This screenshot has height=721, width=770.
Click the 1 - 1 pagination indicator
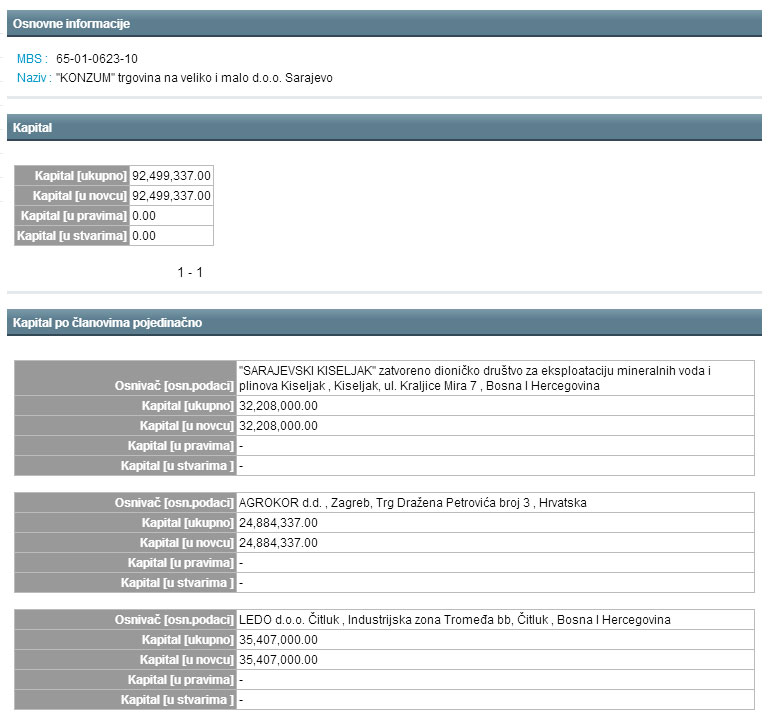(190, 272)
